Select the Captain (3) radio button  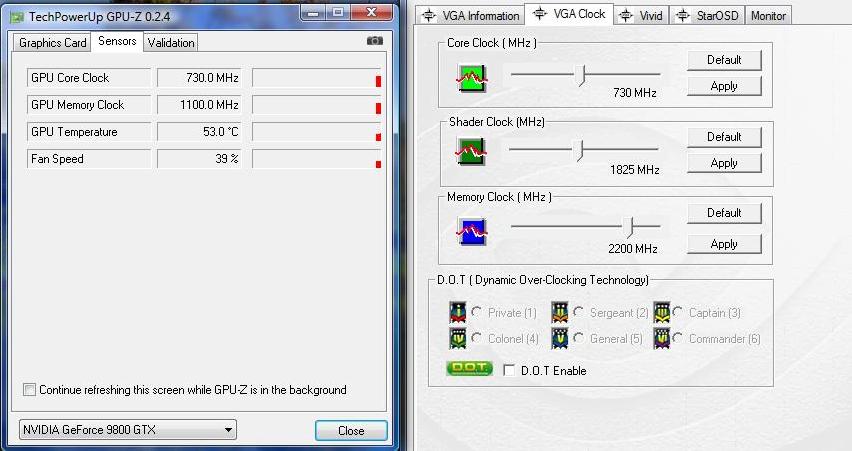click(677, 311)
